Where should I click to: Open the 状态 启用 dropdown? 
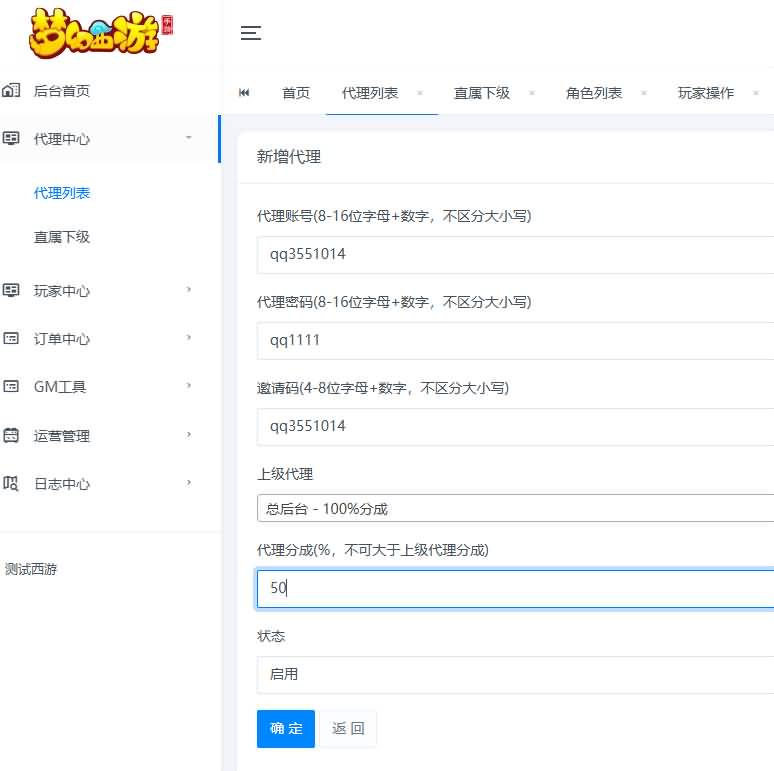point(515,675)
